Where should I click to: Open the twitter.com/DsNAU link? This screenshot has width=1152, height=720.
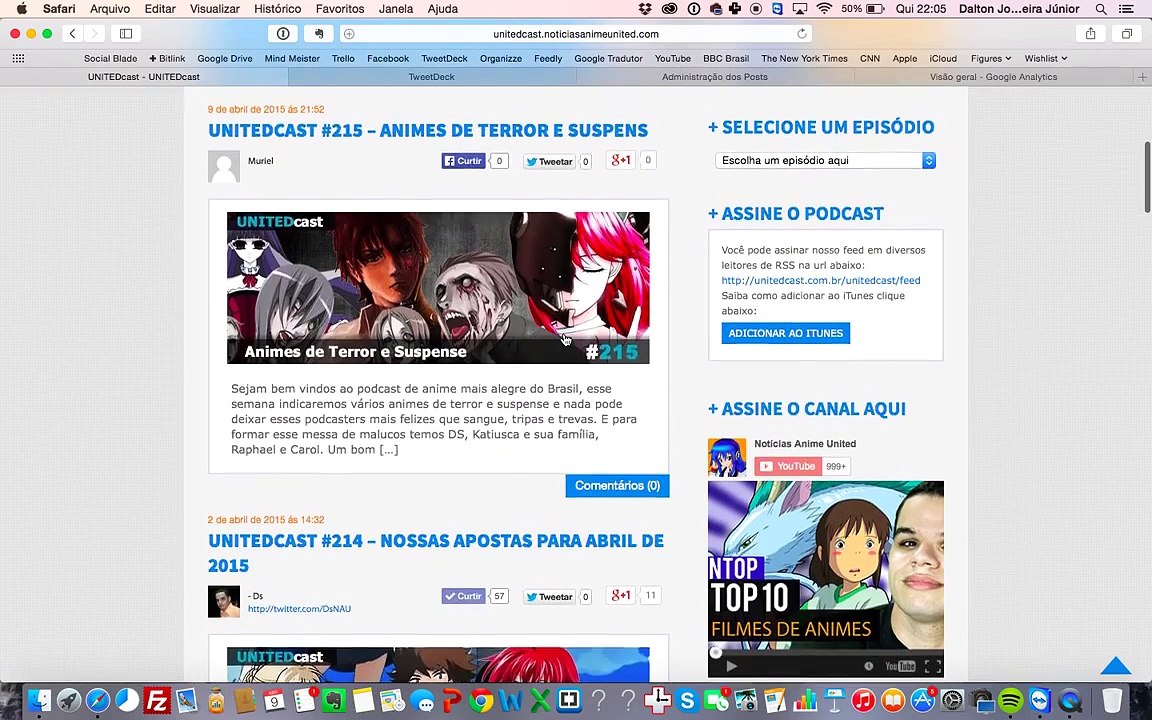click(x=299, y=608)
